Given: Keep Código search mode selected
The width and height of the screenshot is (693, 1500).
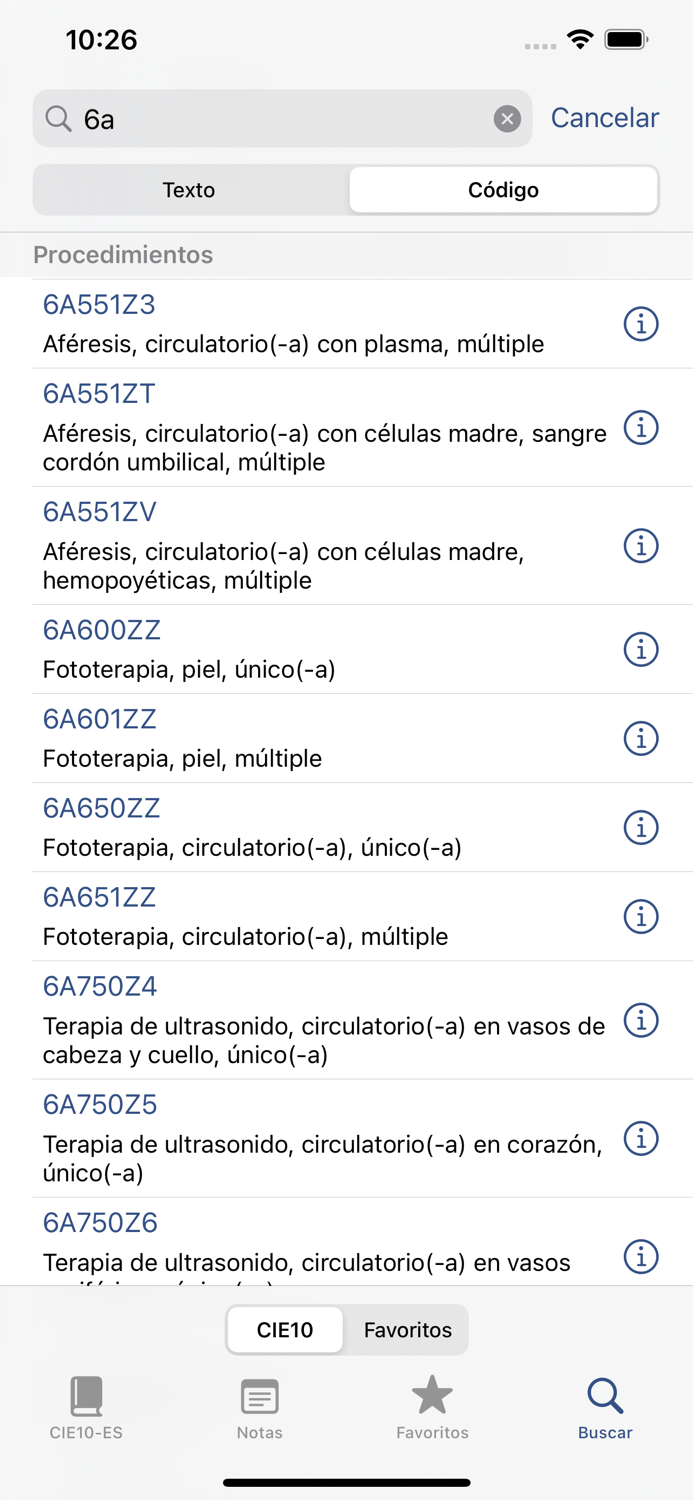Looking at the screenshot, I should tap(503, 189).
